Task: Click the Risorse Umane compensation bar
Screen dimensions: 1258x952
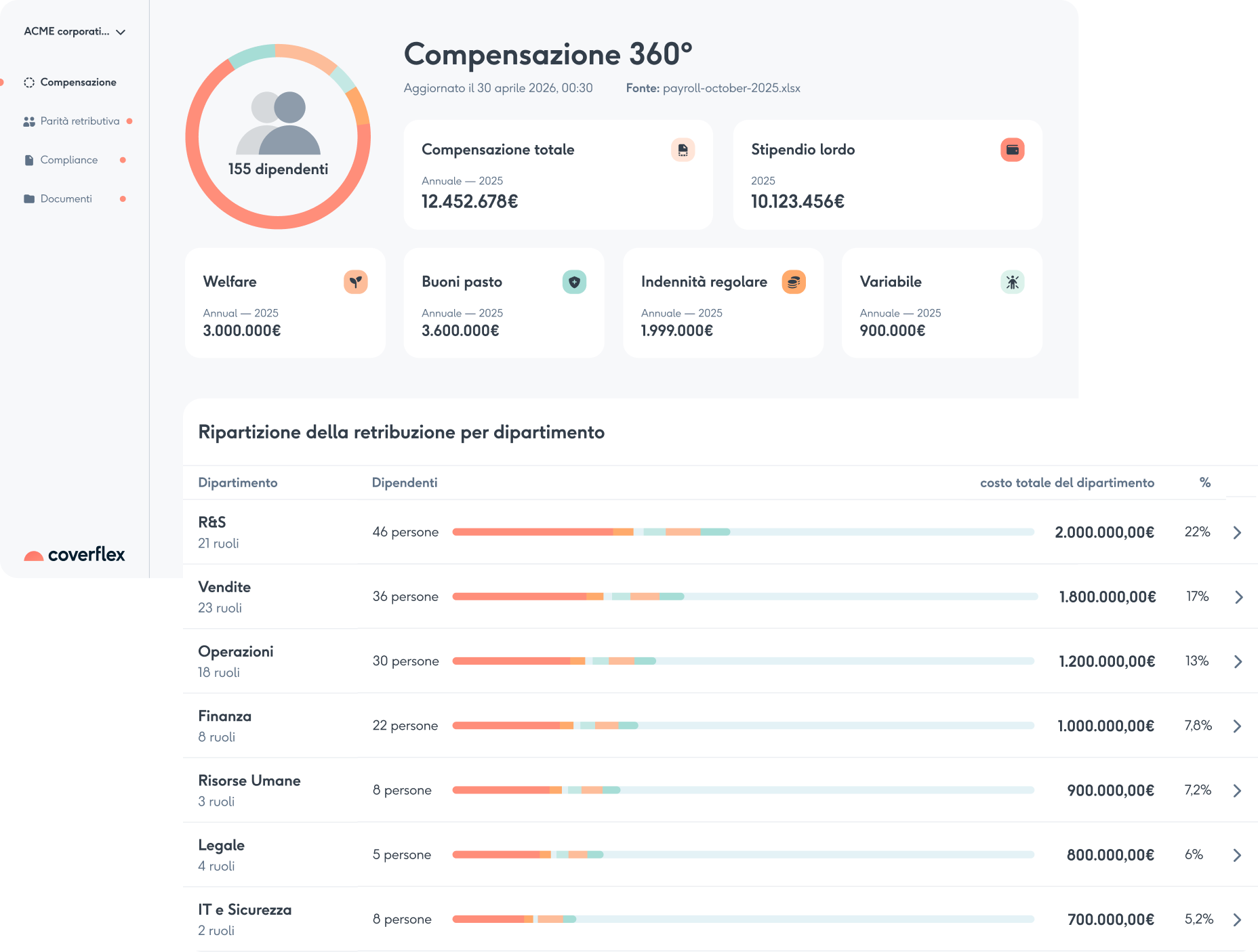Action: coord(744,790)
